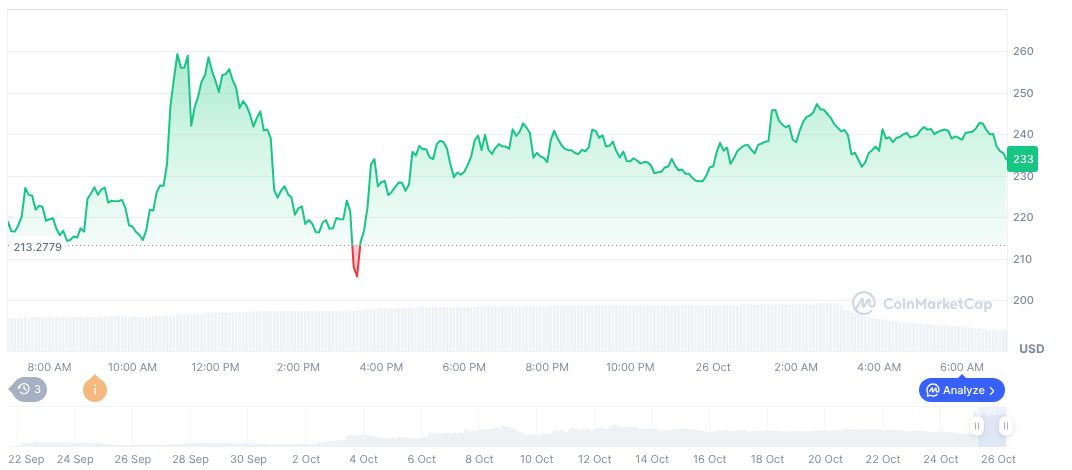This screenshot has height=470, width=1072.
Task: Click the right handle of the range navigator
Action: [x=1006, y=426]
